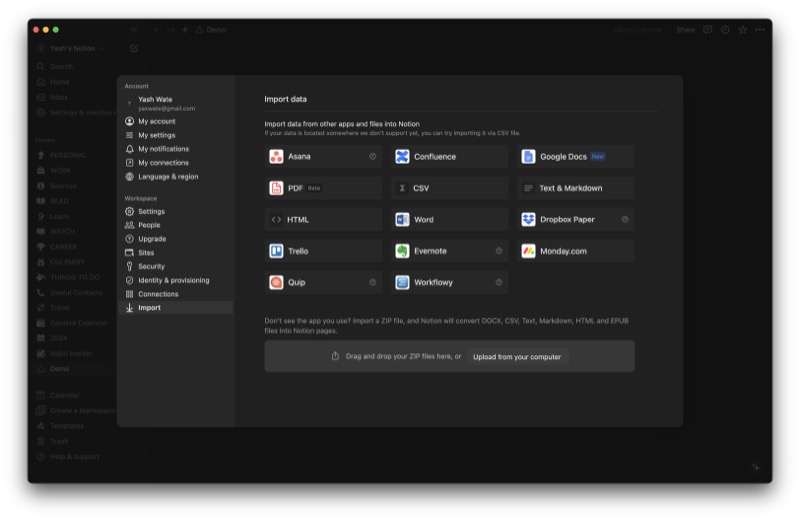Viewport: 800px width, 520px height.
Task: Open help for Evernote import
Action: coord(499,251)
